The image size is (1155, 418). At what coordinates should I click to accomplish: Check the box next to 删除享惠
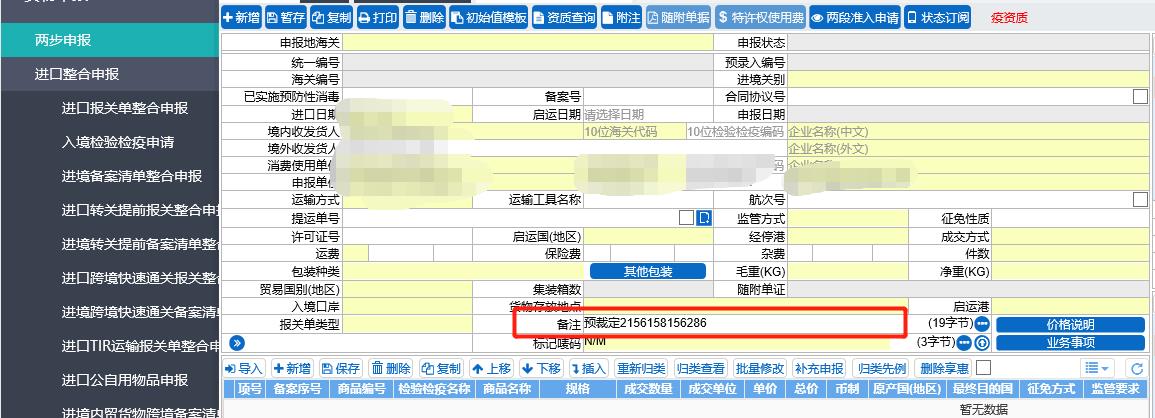click(x=983, y=368)
